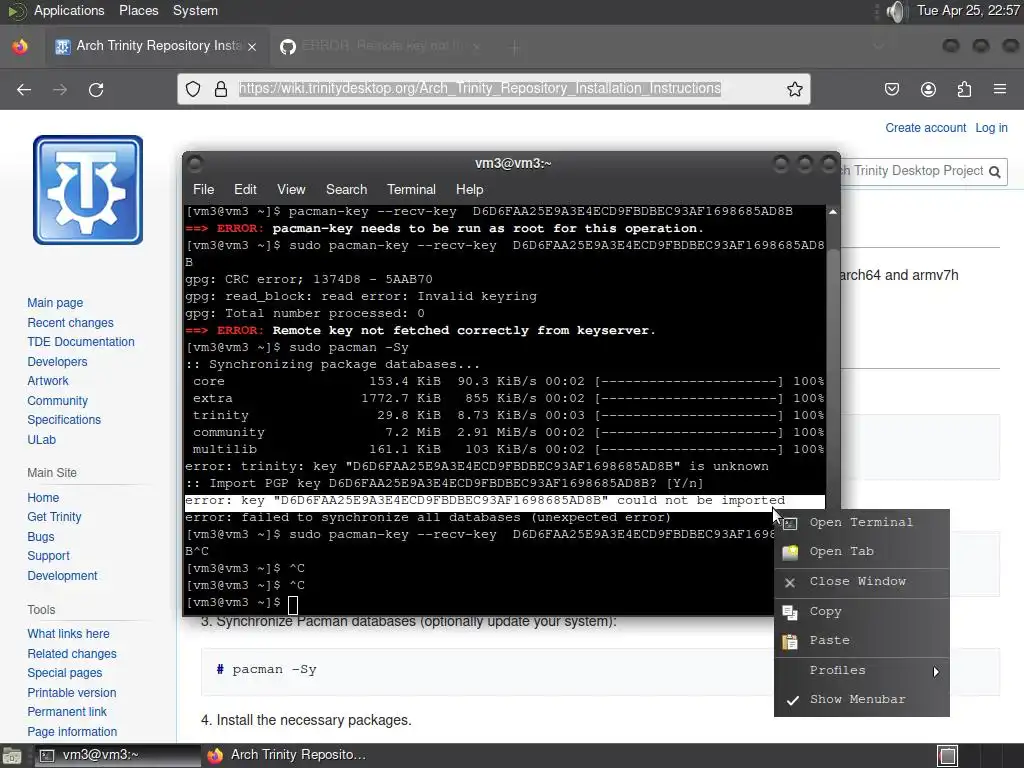
Task: Open the System menu in the top panel
Action: [x=195, y=10]
